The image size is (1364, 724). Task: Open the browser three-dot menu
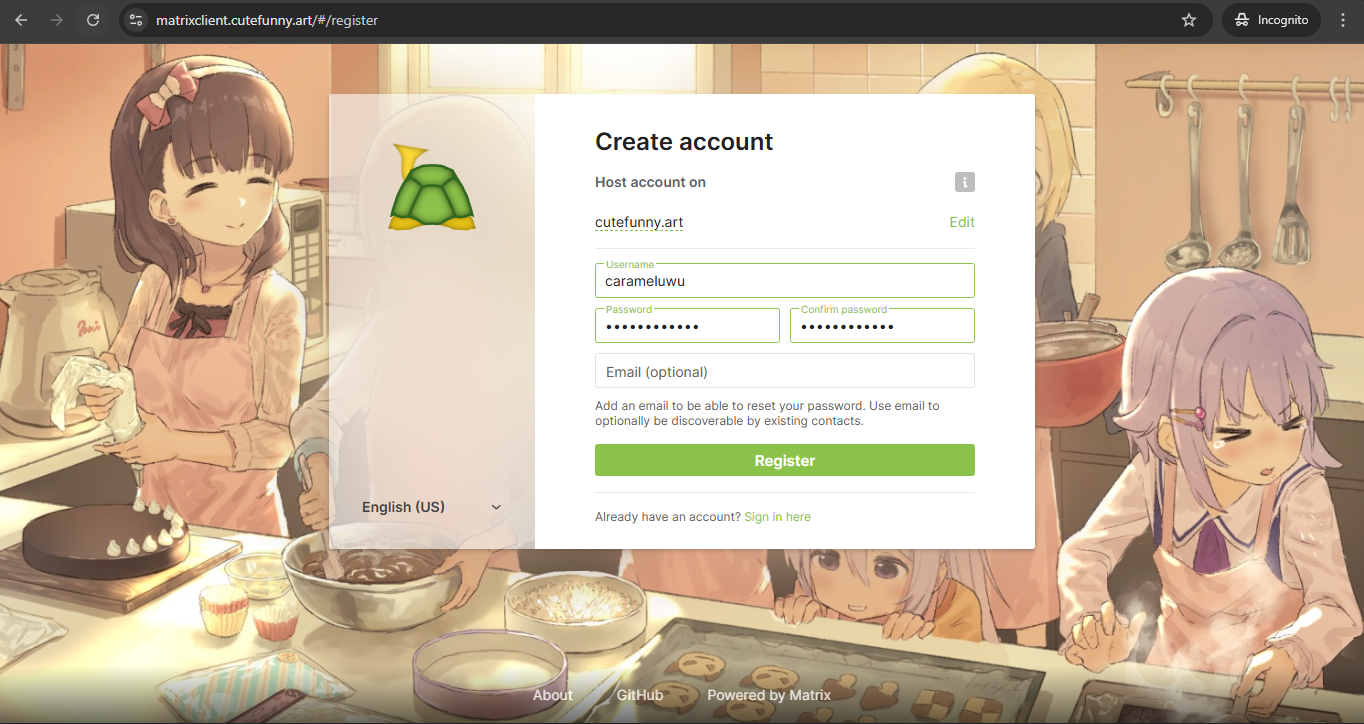(1343, 20)
